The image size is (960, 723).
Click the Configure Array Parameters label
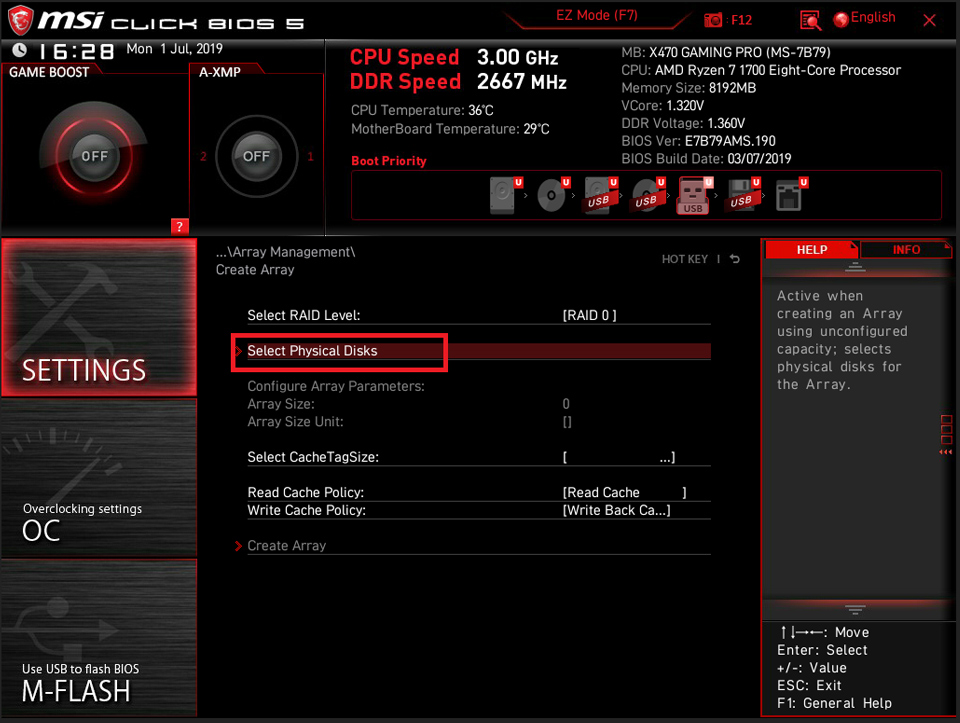(x=336, y=386)
